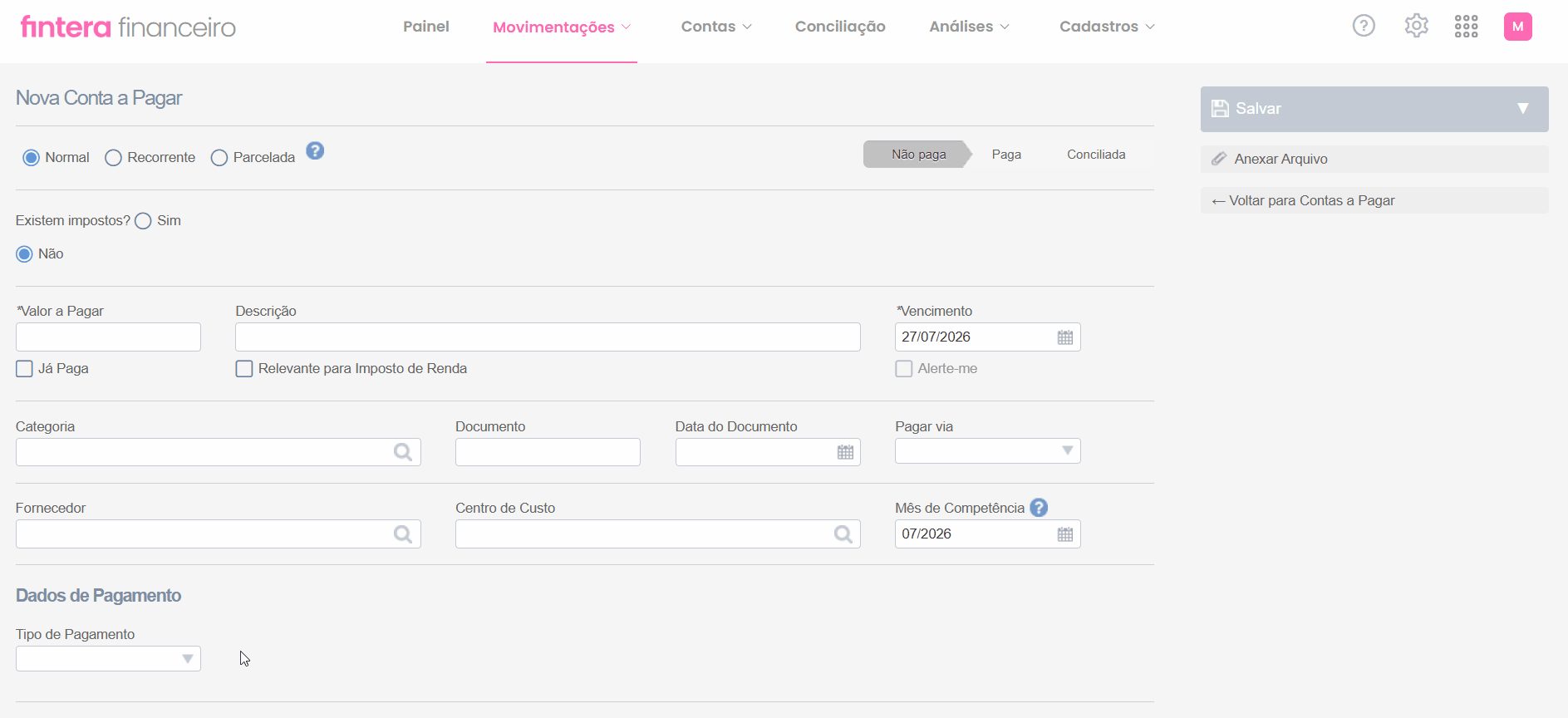This screenshot has width=1568, height=718.
Task: Click the Vencimento date 27/07/2026 field
Action: point(987,337)
